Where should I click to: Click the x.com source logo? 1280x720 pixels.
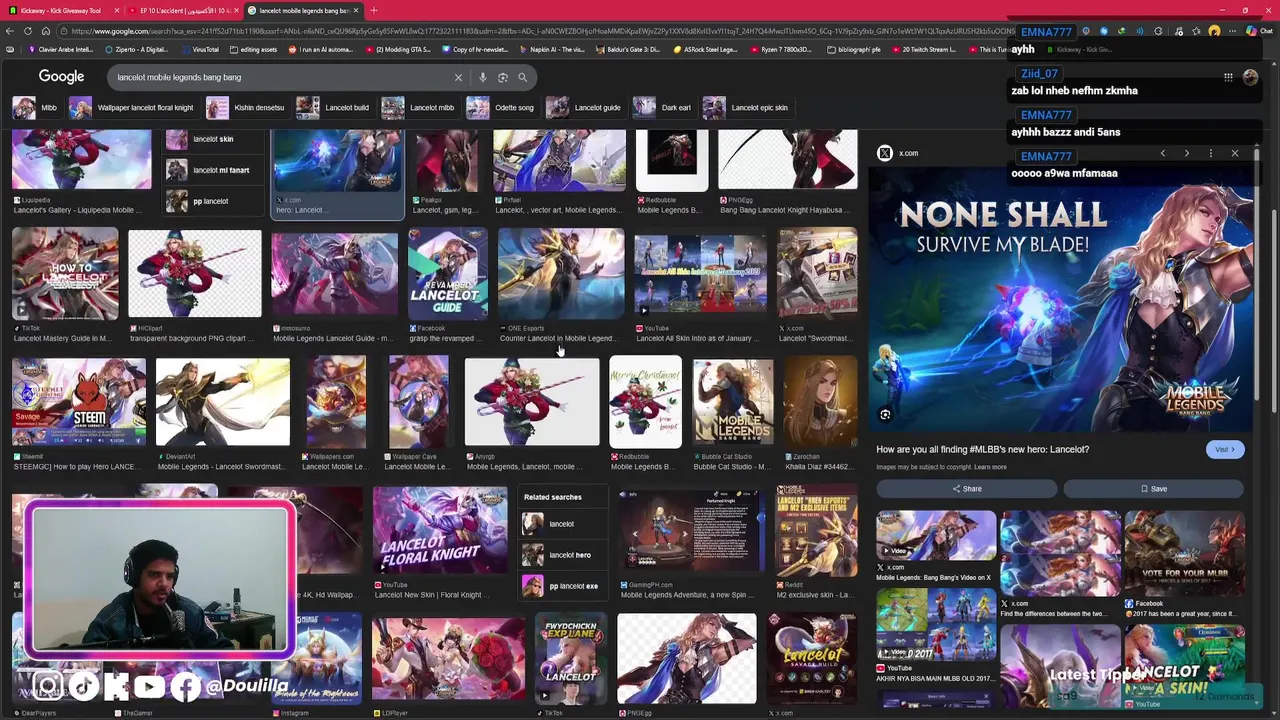(x=885, y=153)
